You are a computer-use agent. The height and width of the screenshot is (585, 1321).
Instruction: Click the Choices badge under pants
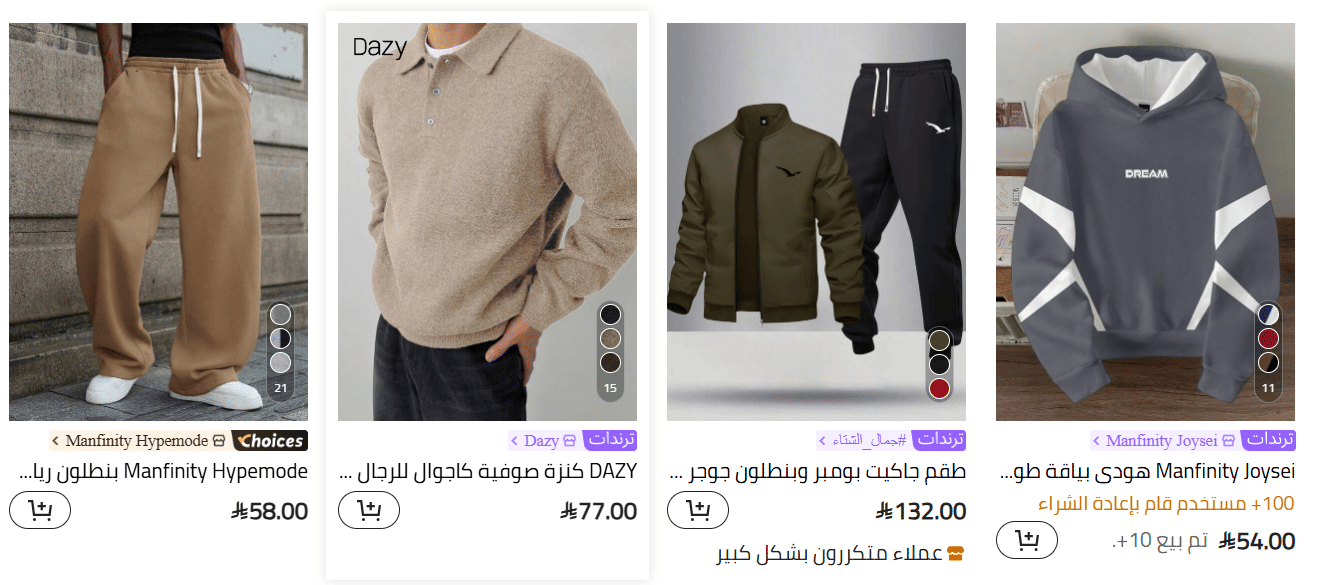(x=269, y=441)
